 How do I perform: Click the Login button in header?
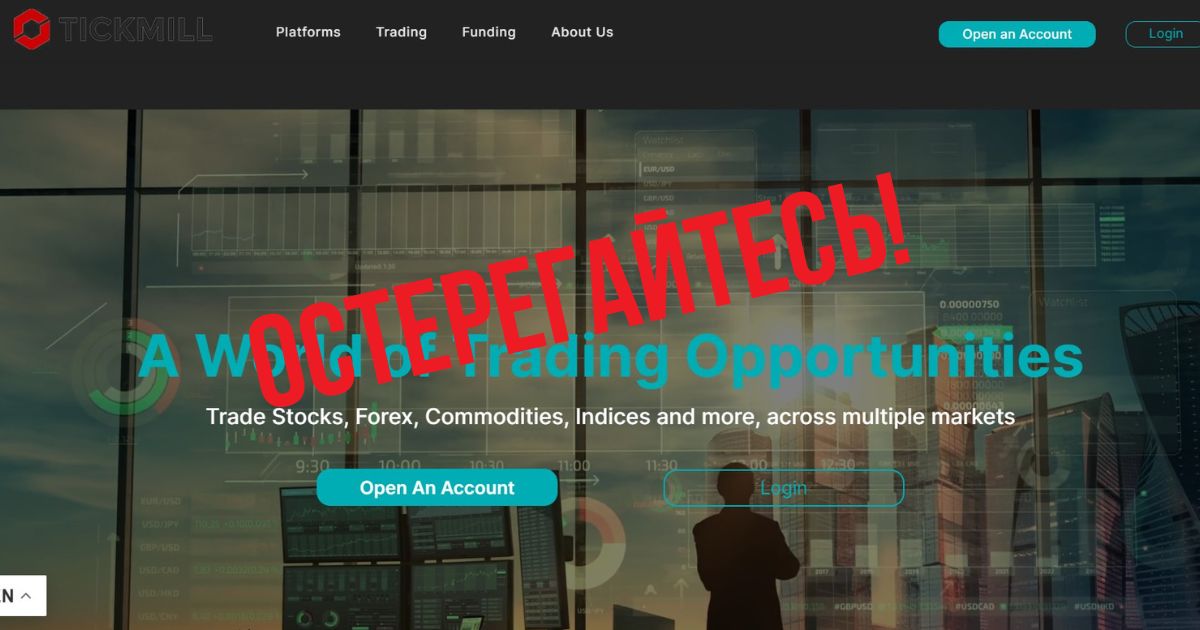[1164, 34]
